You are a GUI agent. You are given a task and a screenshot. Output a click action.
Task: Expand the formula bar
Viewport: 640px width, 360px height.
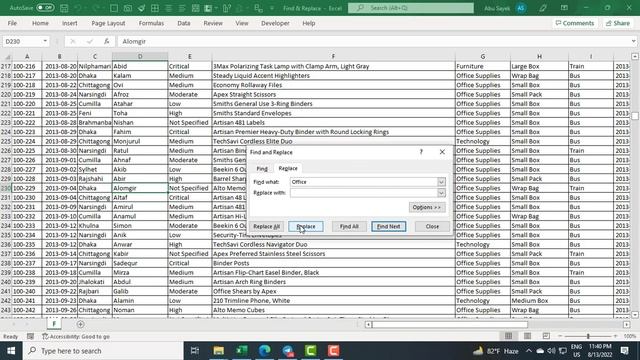pyautogui.click(x=633, y=41)
